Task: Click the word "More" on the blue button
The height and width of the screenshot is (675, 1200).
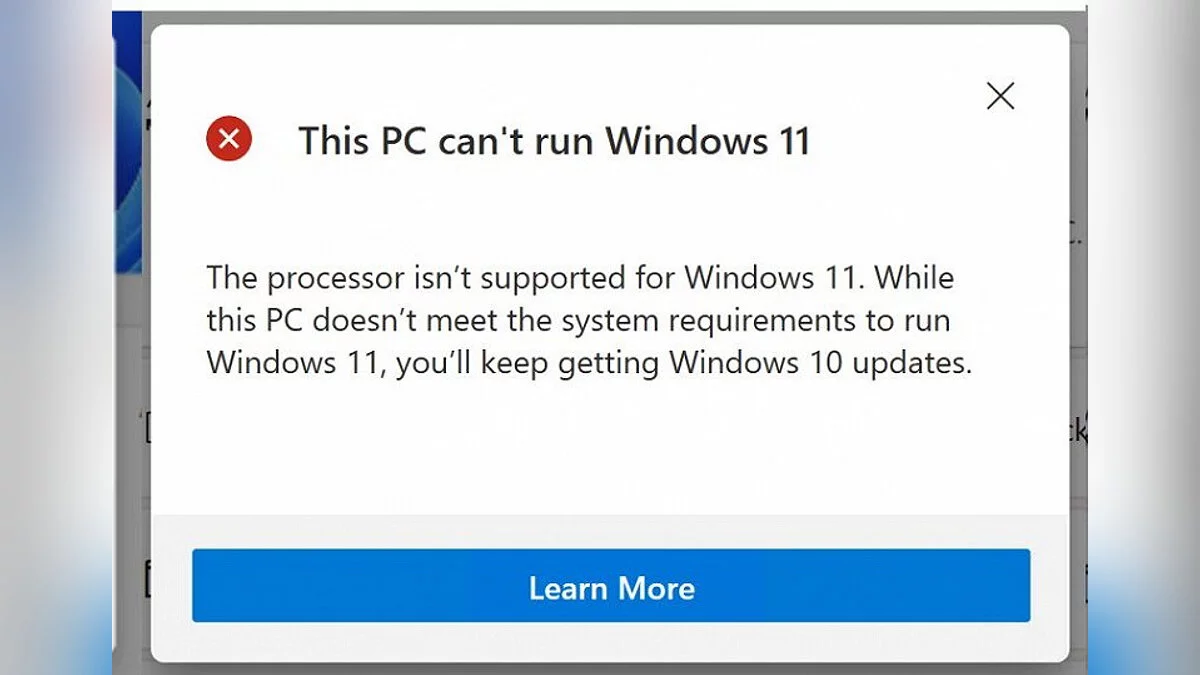Action: pyautogui.click(x=655, y=587)
